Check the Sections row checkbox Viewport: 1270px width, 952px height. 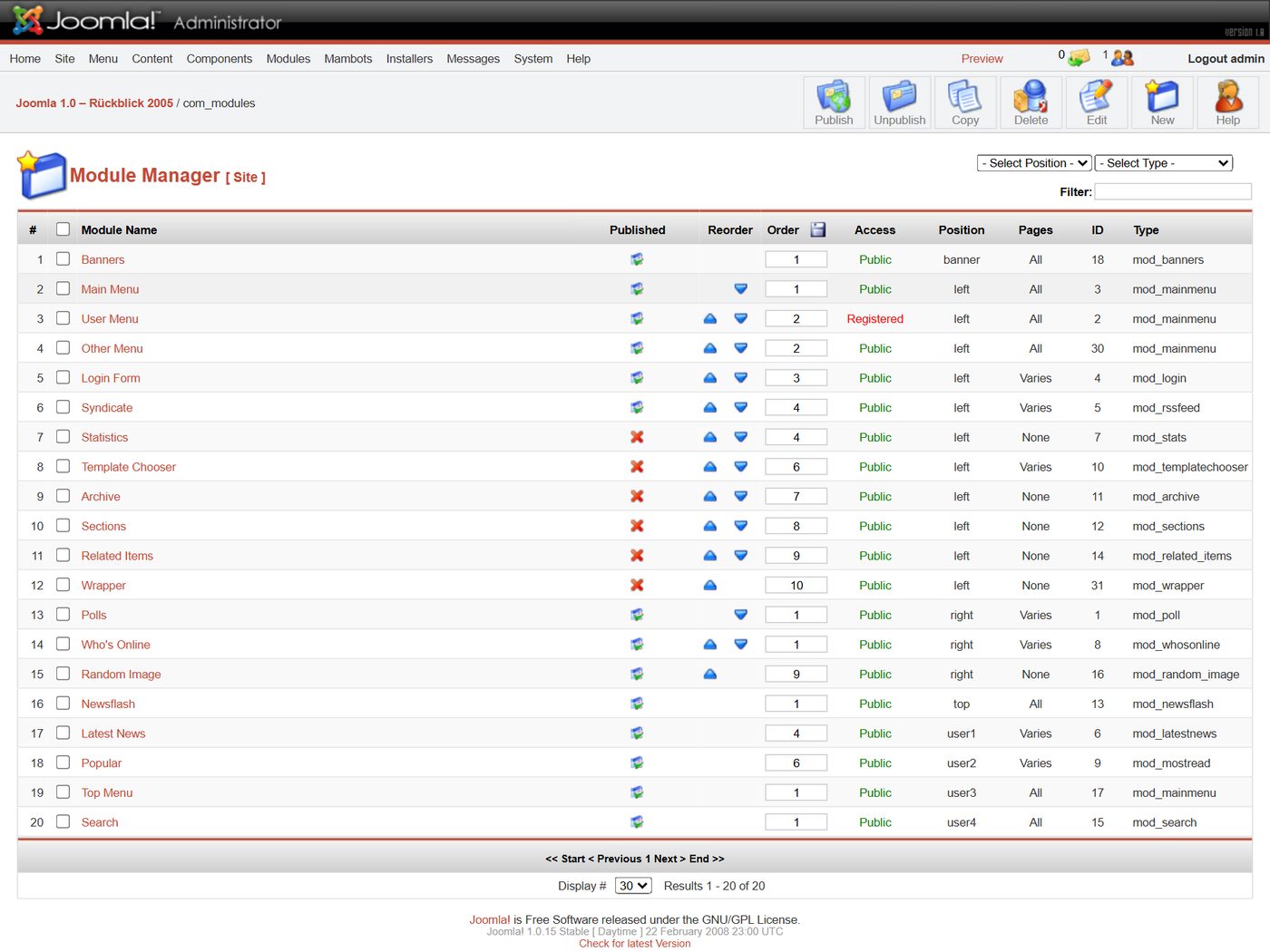[63, 525]
